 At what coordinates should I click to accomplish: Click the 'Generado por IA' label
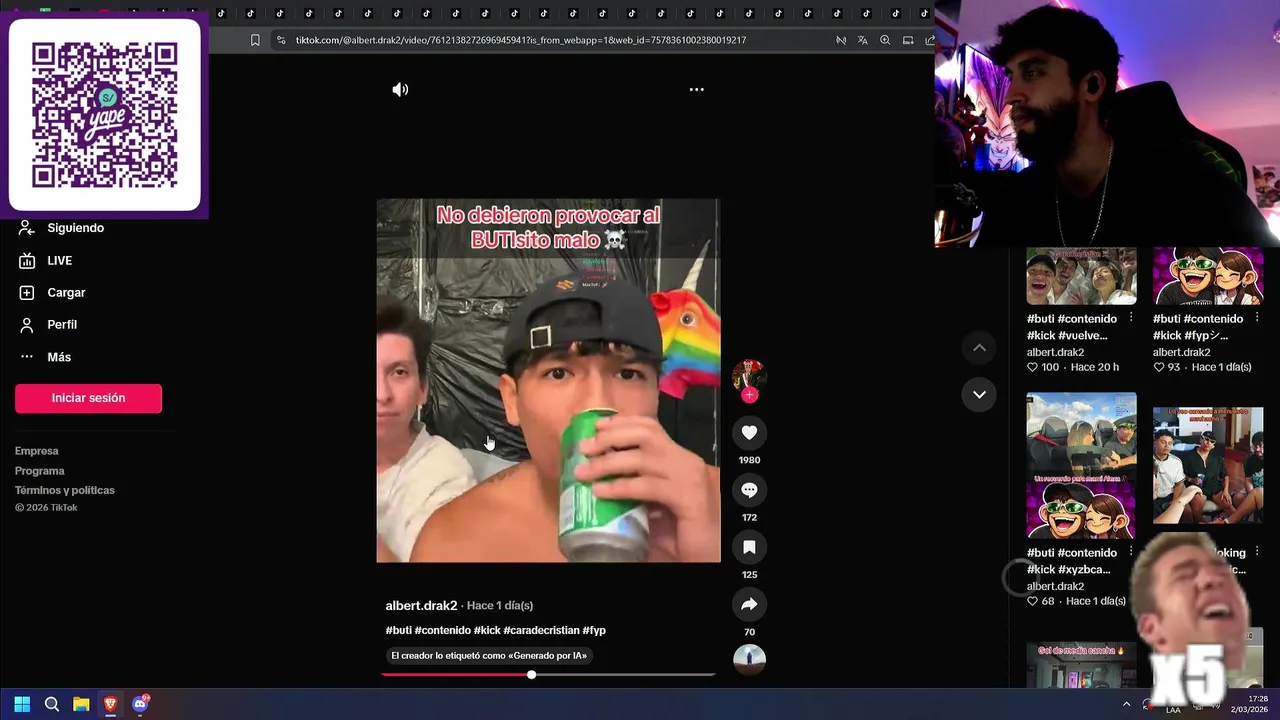(x=489, y=656)
